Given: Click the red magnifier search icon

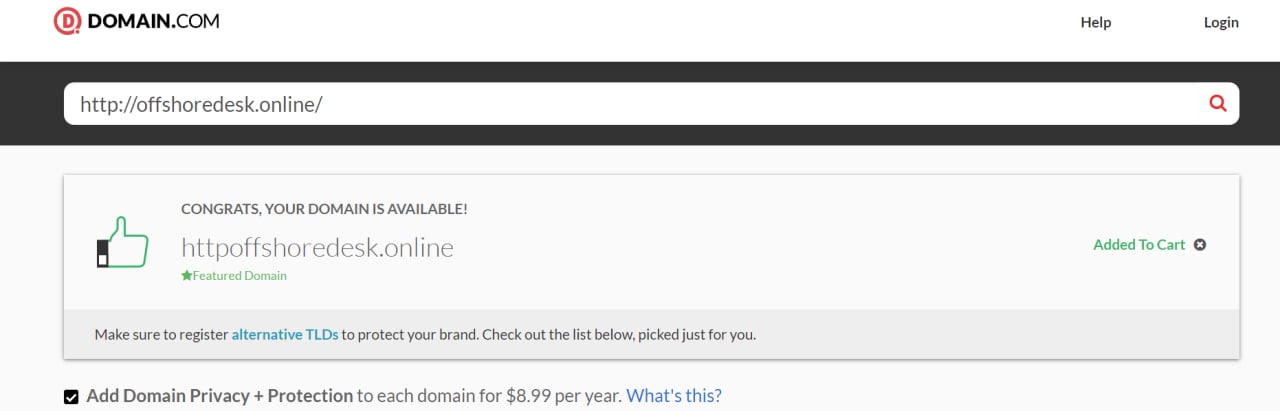Looking at the screenshot, I should coord(1217,103).
